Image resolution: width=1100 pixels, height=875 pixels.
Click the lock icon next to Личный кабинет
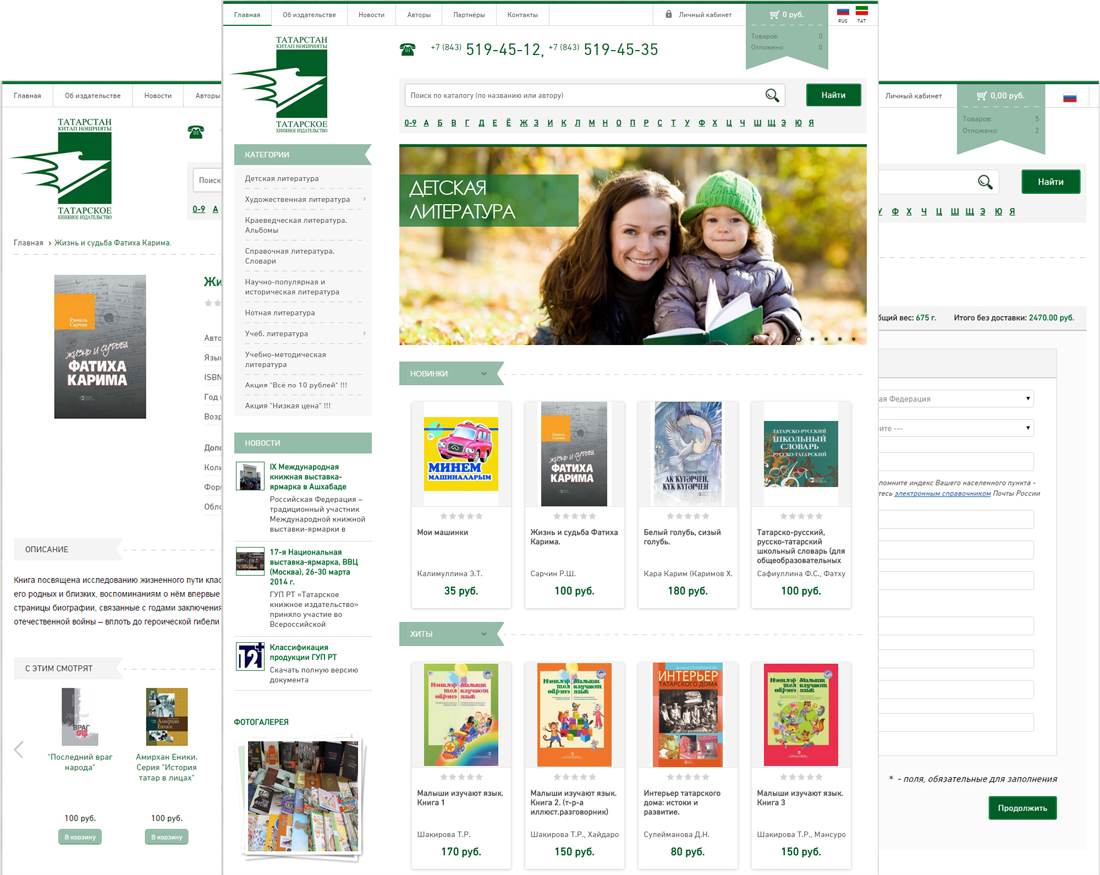click(669, 14)
